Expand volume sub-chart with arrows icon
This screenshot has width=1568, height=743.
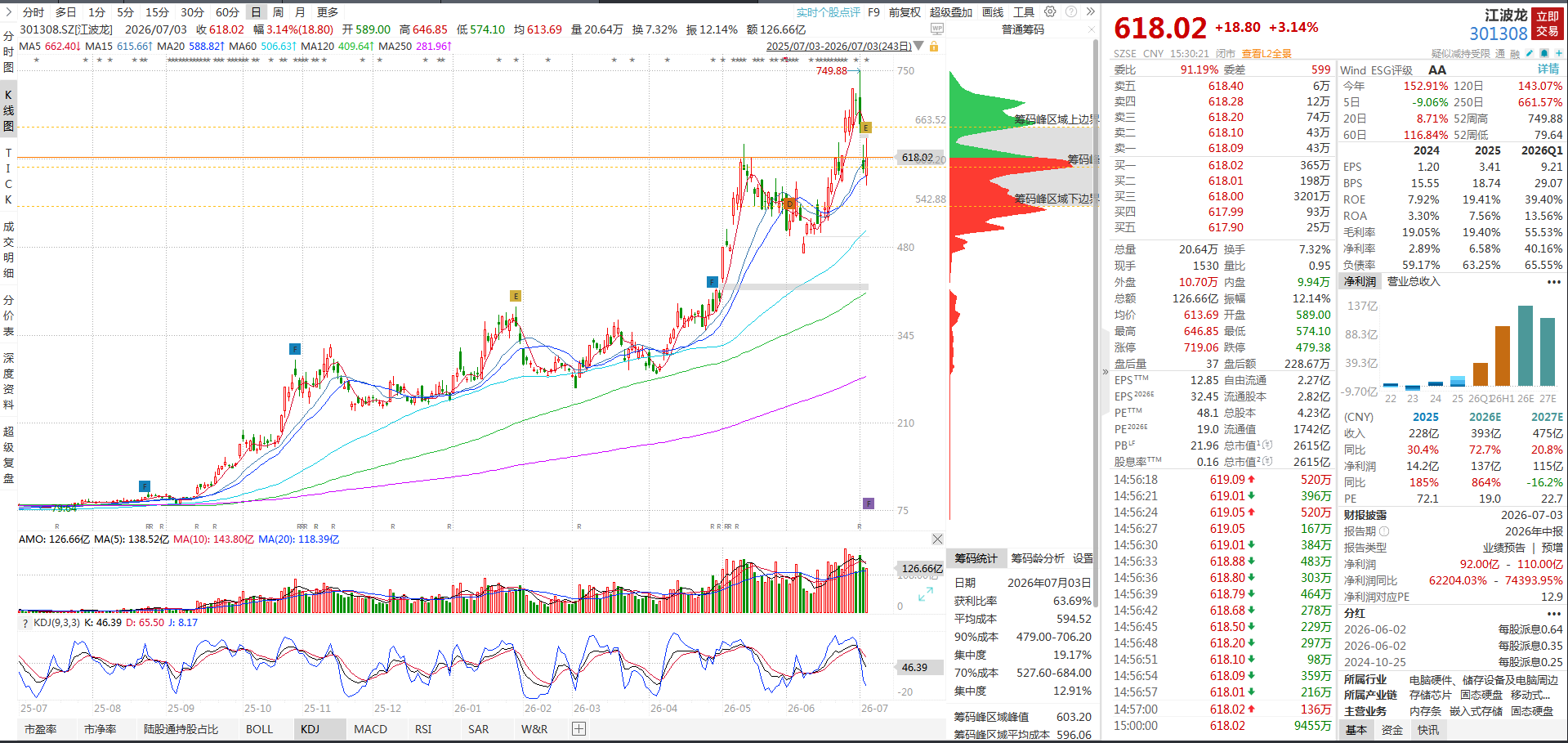(925, 594)
